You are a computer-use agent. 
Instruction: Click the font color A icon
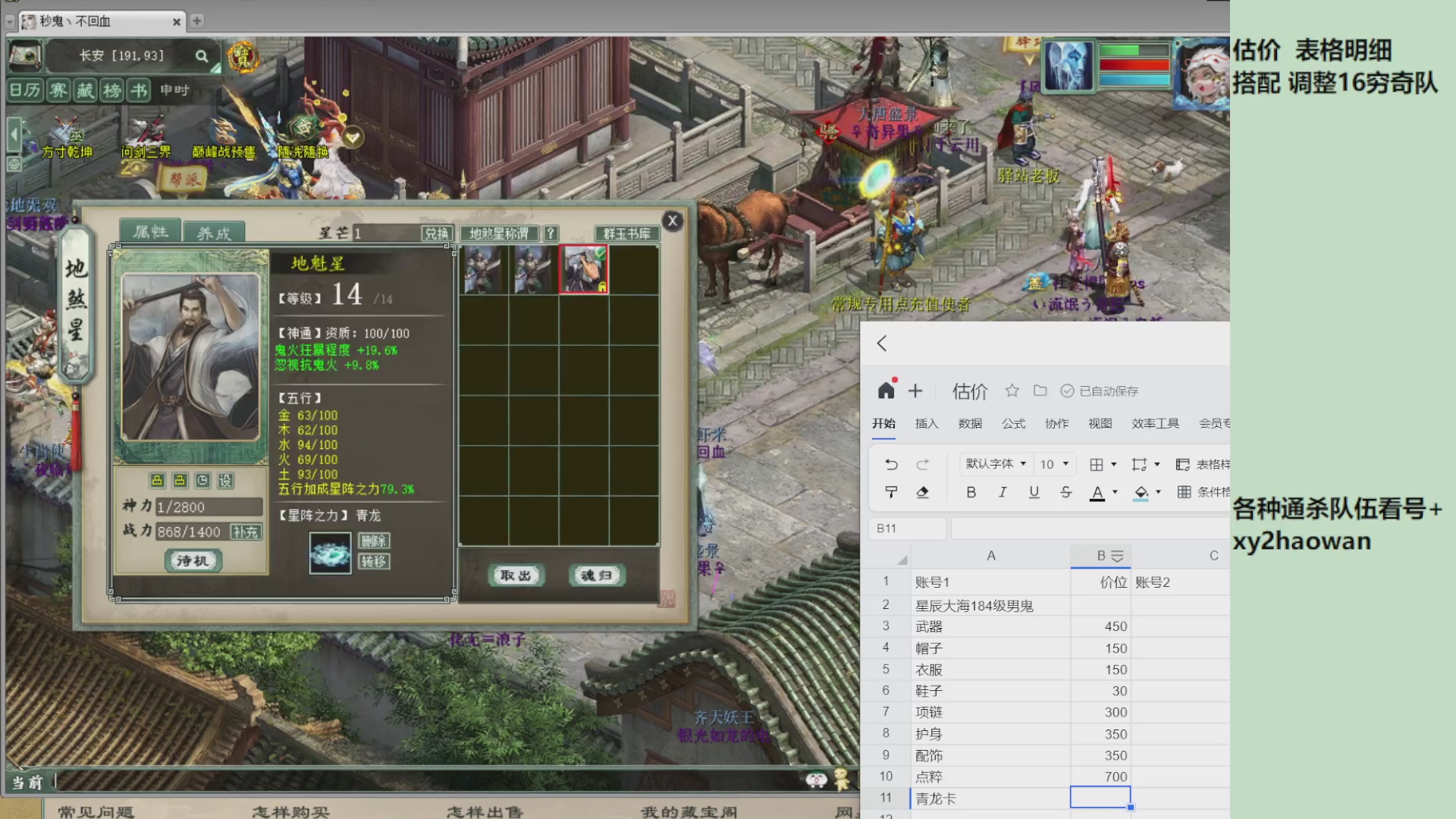(1097, 493)
